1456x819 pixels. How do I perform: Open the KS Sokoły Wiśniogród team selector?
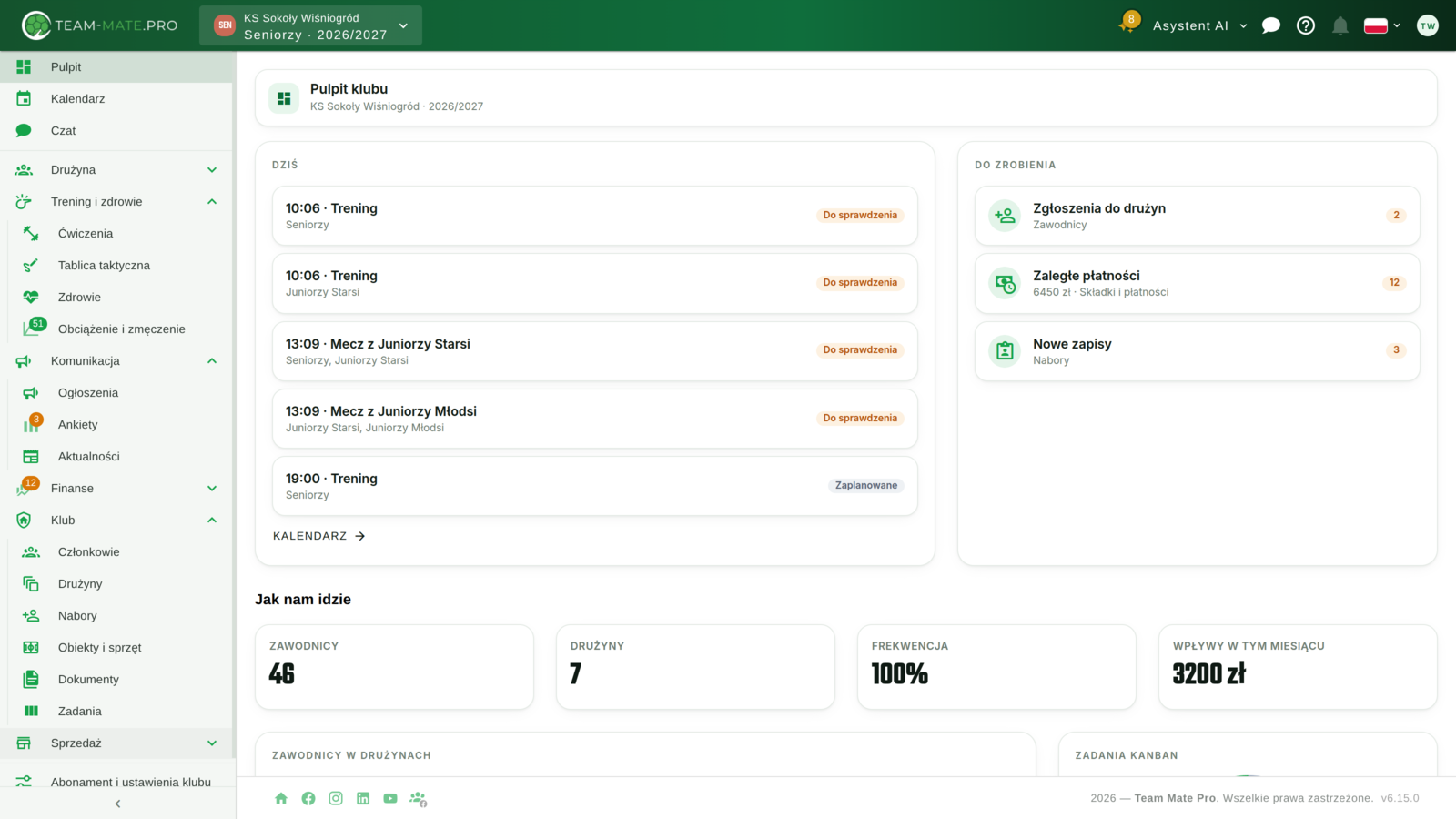(x=310, y=25)
